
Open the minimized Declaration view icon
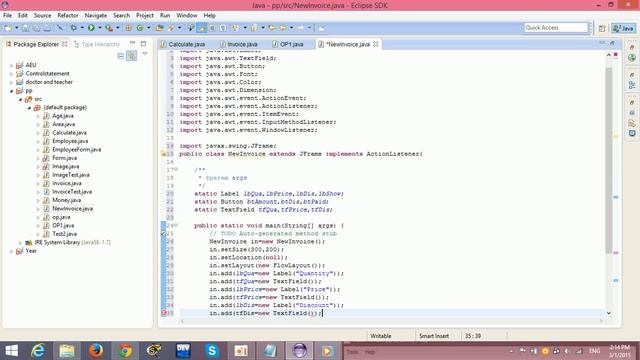(632, 123)
